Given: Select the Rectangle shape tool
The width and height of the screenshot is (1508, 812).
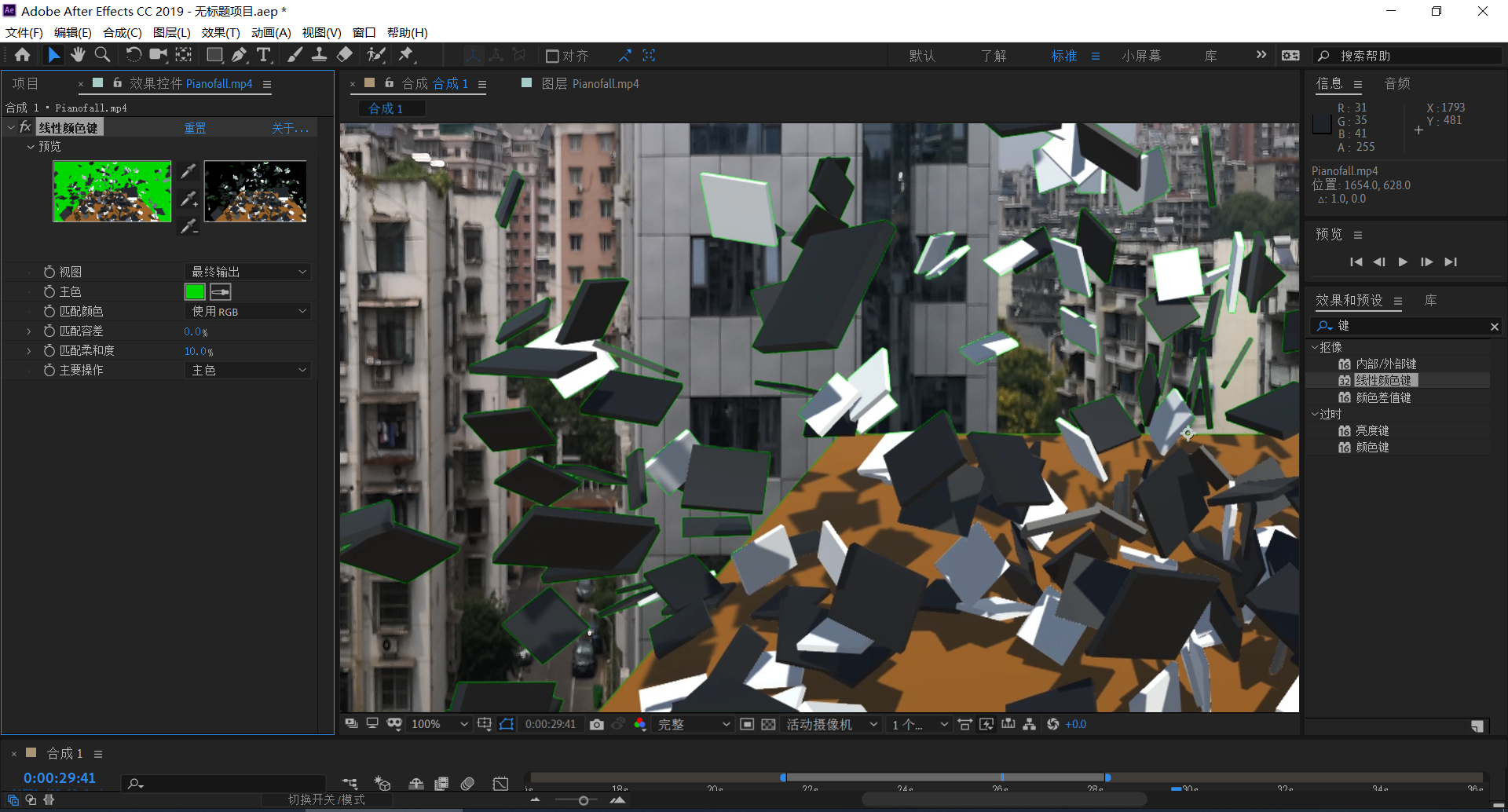Looking at the screenshot, I should [x=214, y=55].
